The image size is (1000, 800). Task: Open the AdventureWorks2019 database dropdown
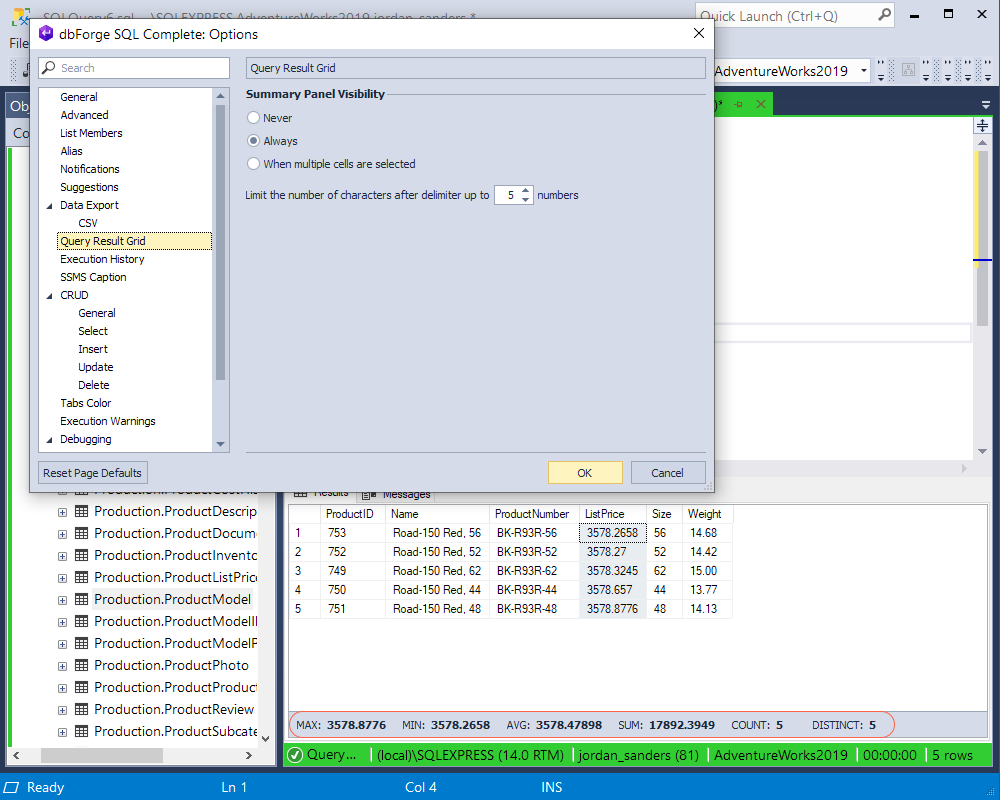(864, 71)
